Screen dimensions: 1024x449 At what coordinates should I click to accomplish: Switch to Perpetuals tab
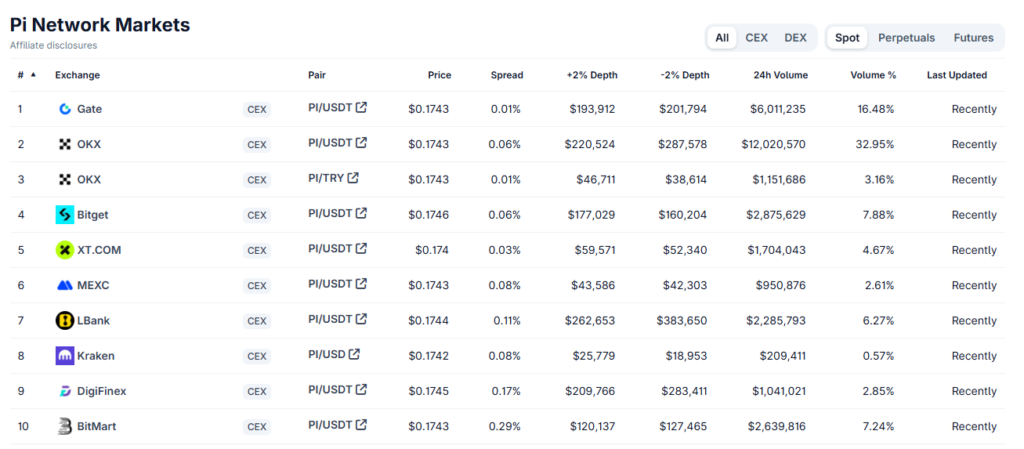pyautogui.click(x=906, y=38)
